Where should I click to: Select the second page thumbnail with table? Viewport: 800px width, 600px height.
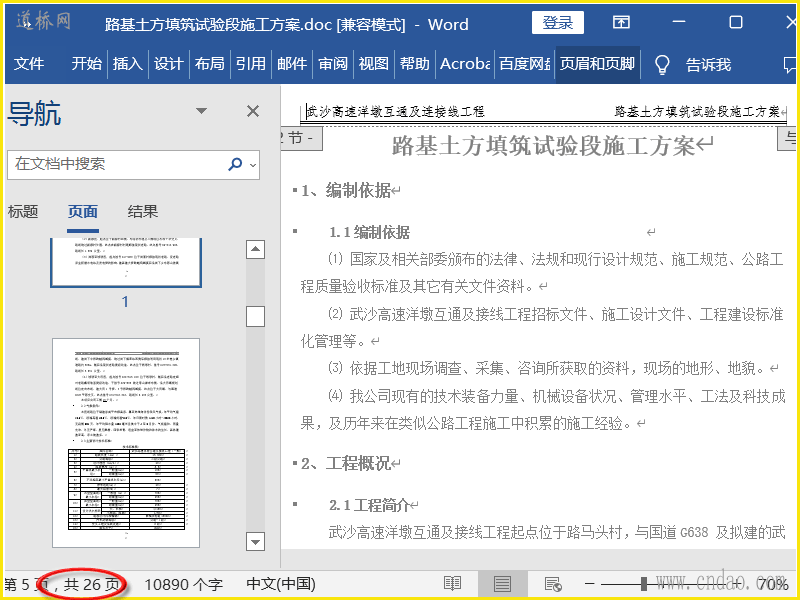(126, 443)
